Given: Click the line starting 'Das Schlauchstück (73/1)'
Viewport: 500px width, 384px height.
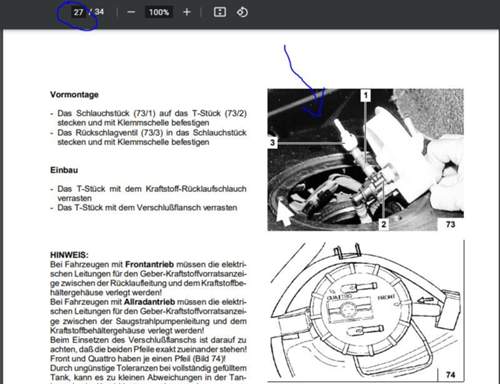Looking at the screenshot, I should [152, 113].
